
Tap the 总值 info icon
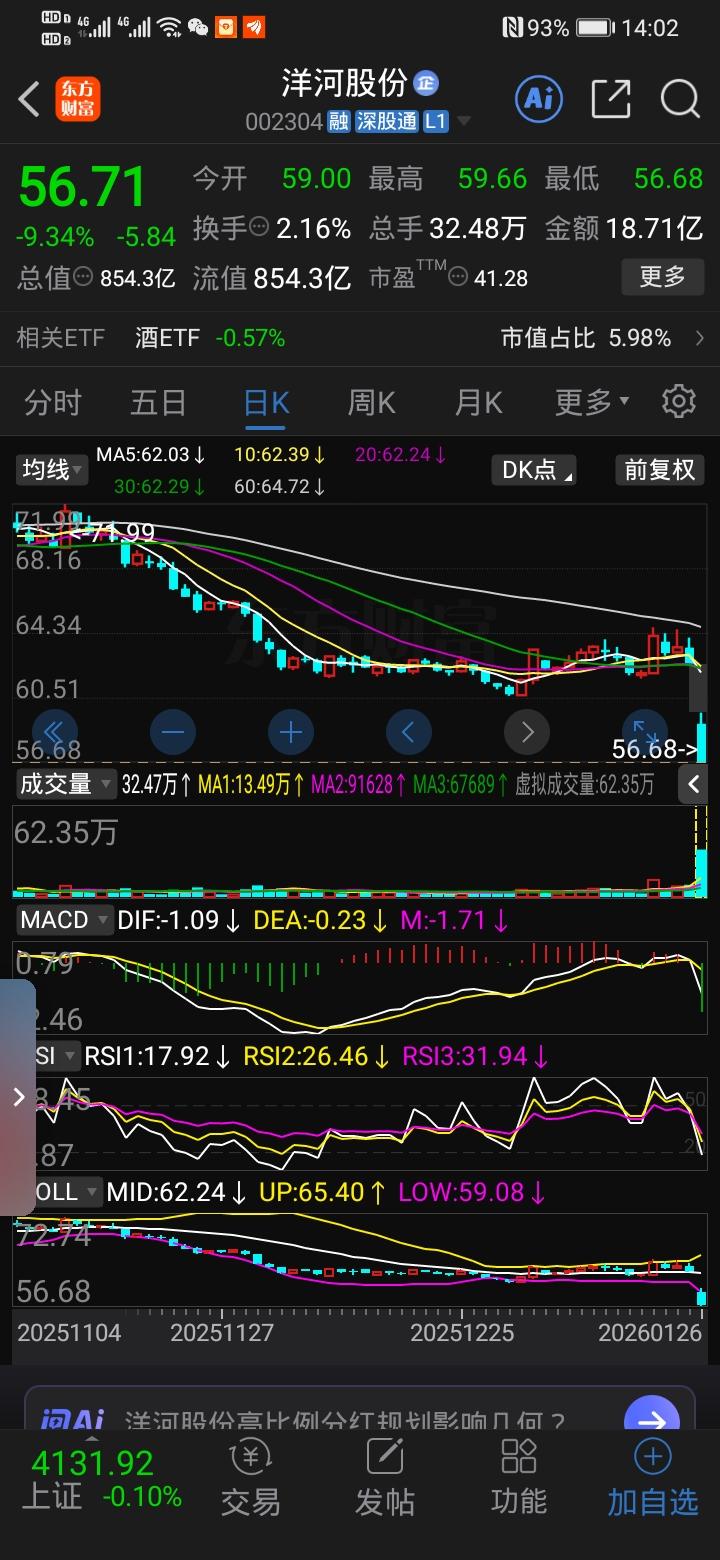point(84,278)
